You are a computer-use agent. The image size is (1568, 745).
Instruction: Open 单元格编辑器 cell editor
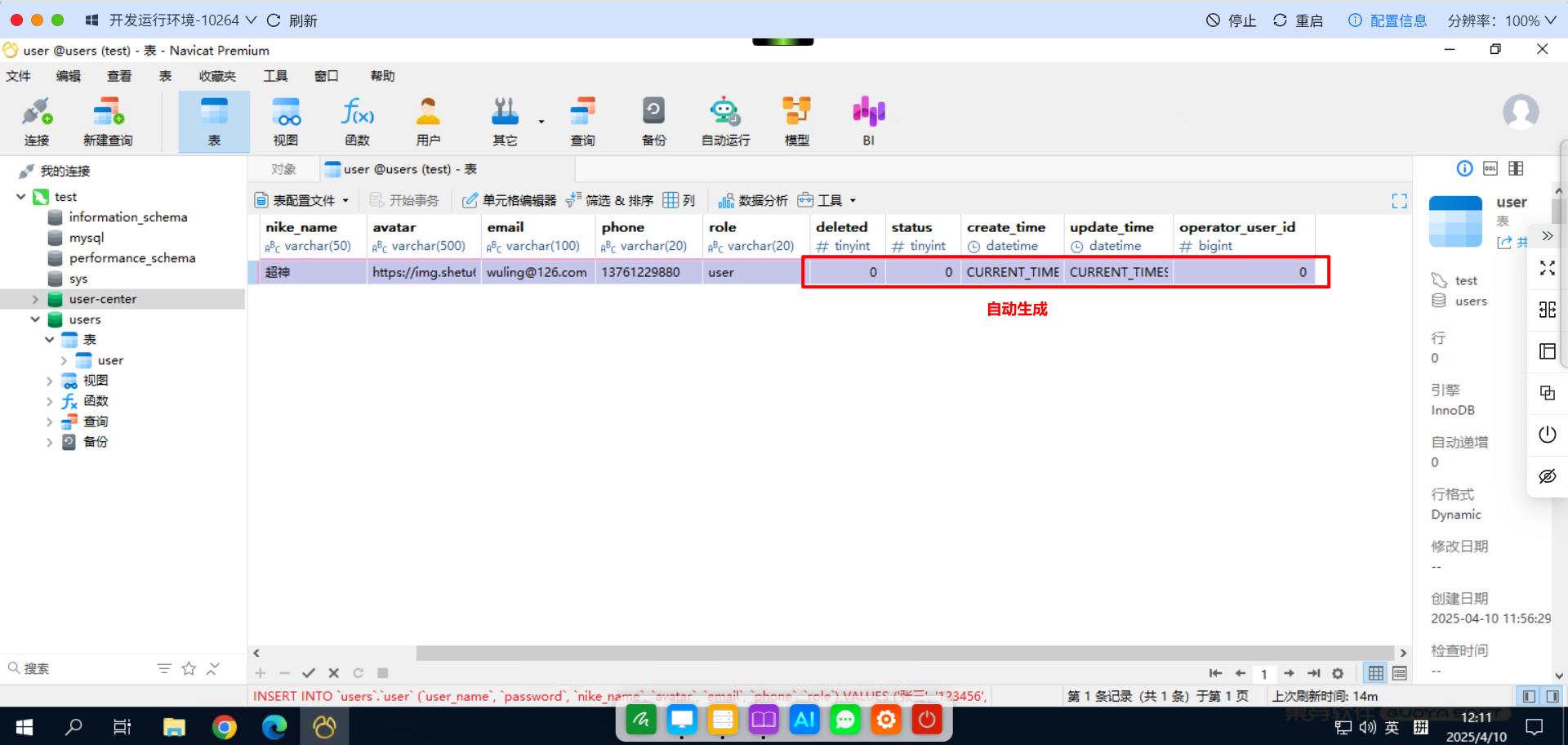510,200
